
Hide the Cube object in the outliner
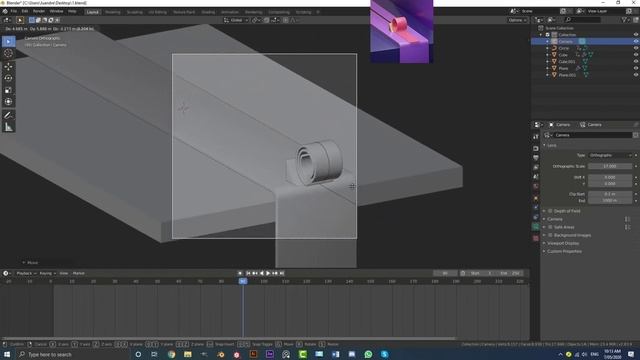coord(636,55)
